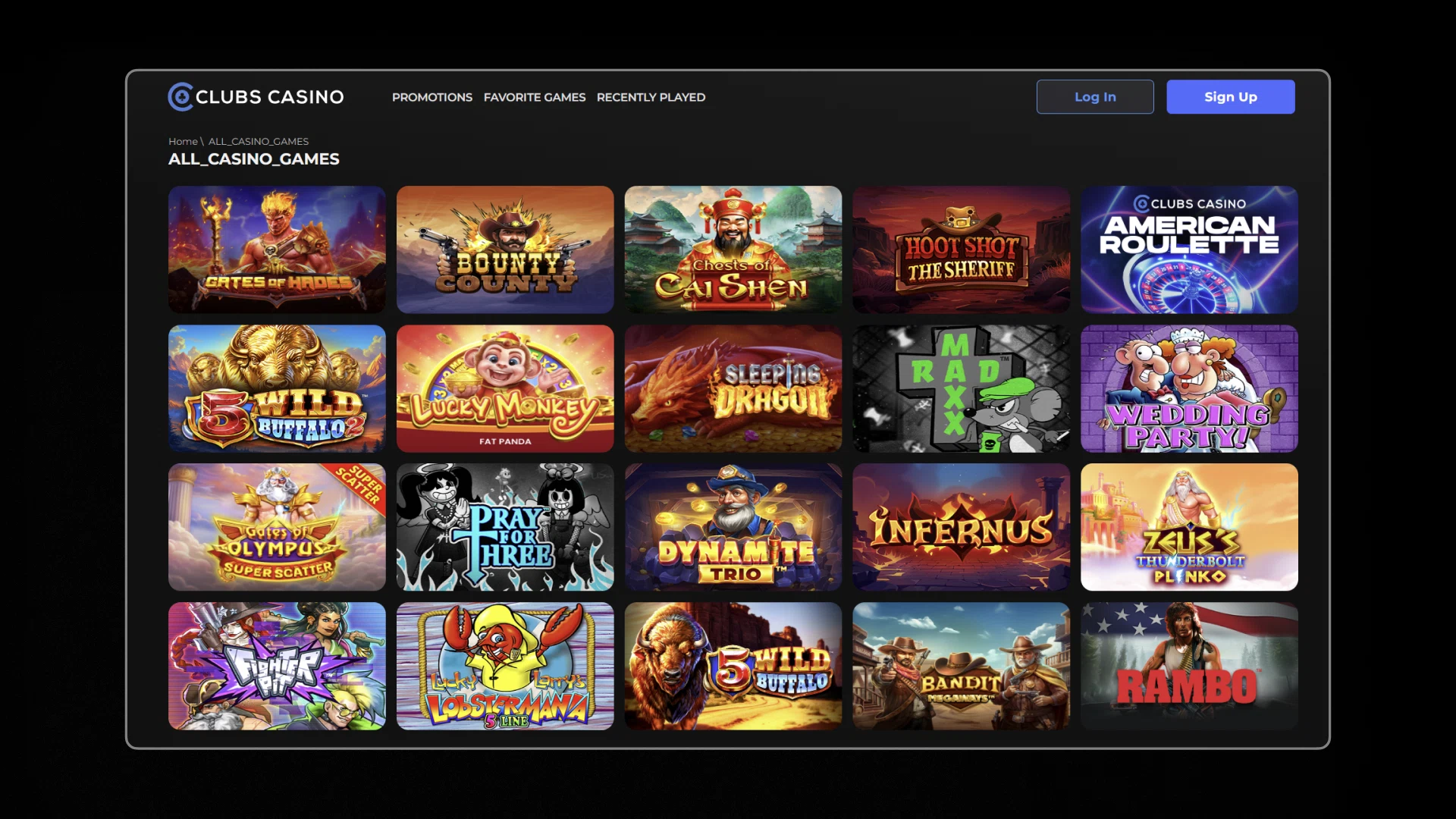The width and height of the screenshot is (1456, 819).
Task: Click the ALL_CASINO_GAMES page heading
Action: (254, 159)
